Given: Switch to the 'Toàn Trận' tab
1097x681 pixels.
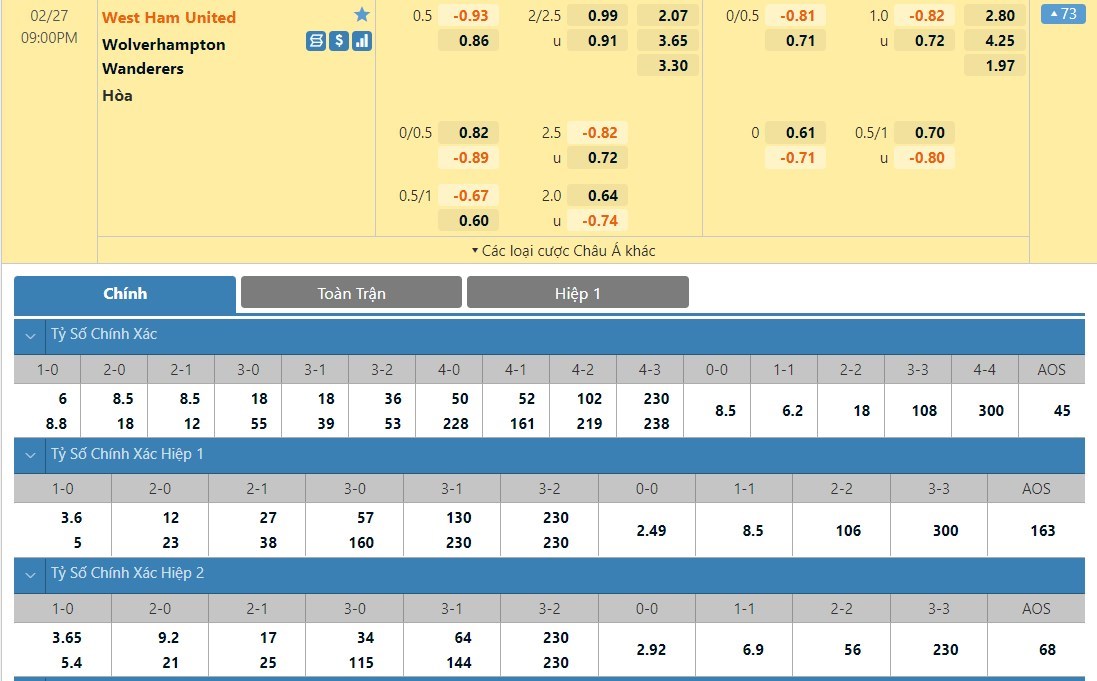Looking at the screenshot, I should 351,293.
